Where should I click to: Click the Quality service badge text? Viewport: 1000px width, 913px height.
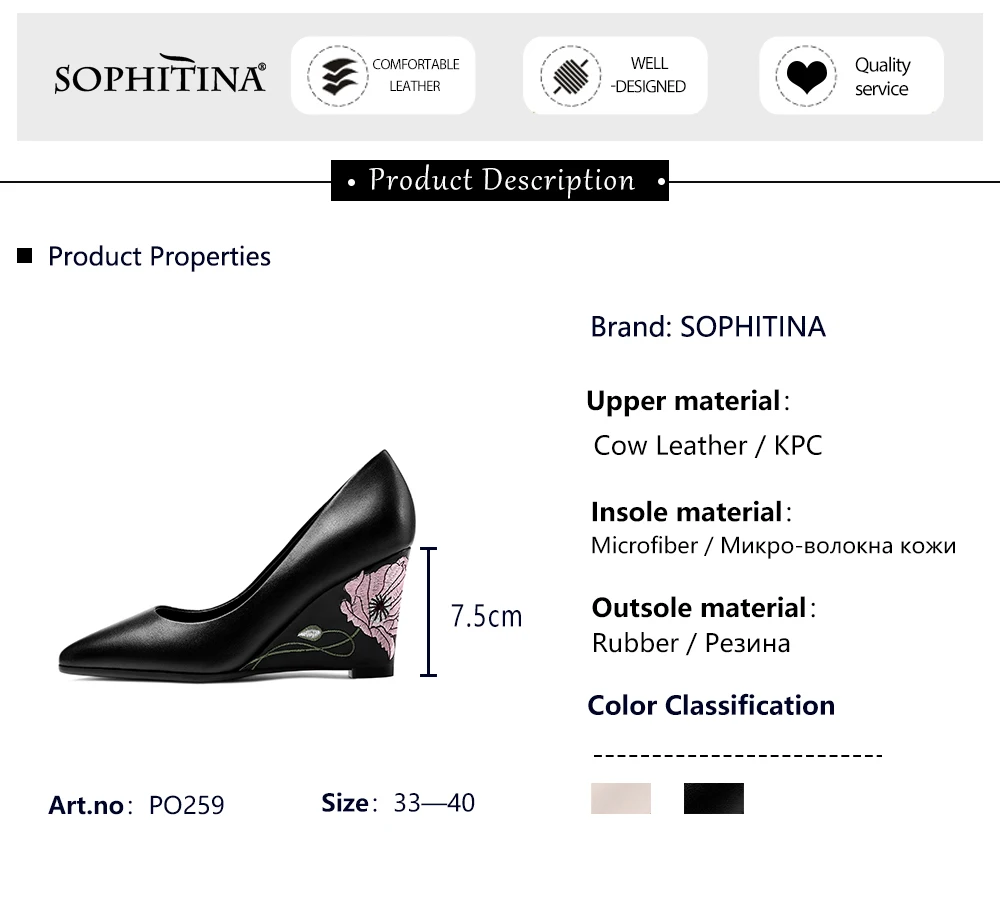coord(882,77)
